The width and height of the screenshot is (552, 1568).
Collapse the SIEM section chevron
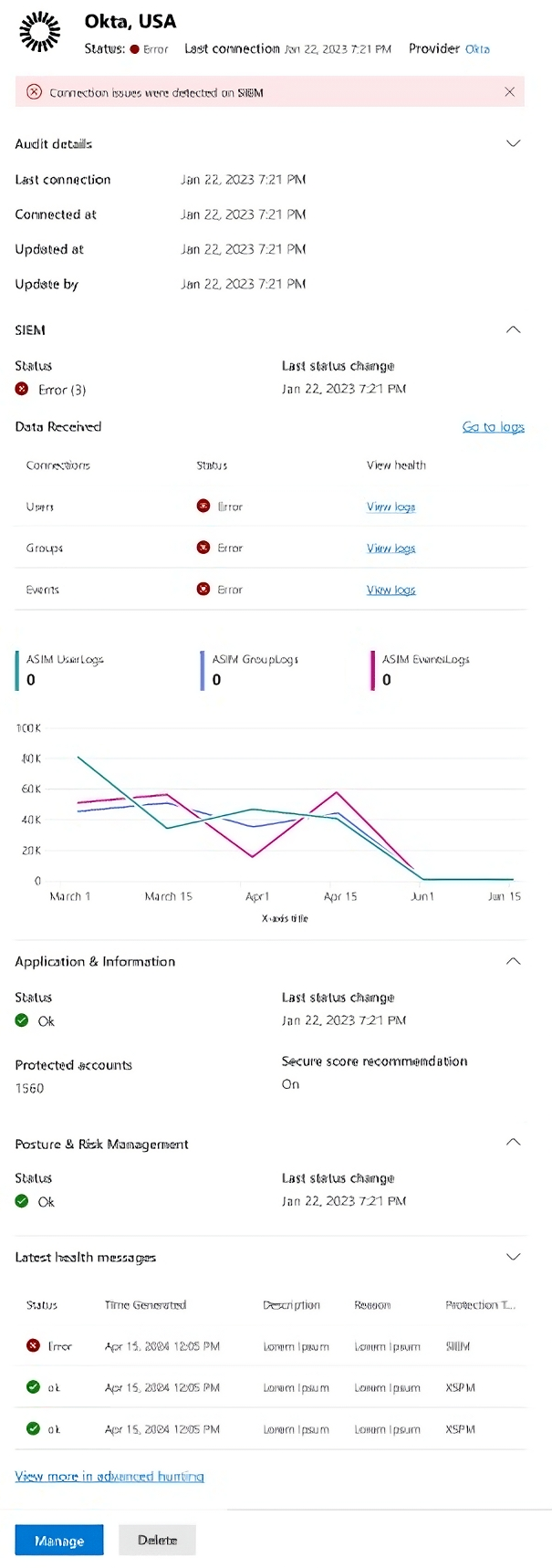pyautogui.click(x=514, y=329)
